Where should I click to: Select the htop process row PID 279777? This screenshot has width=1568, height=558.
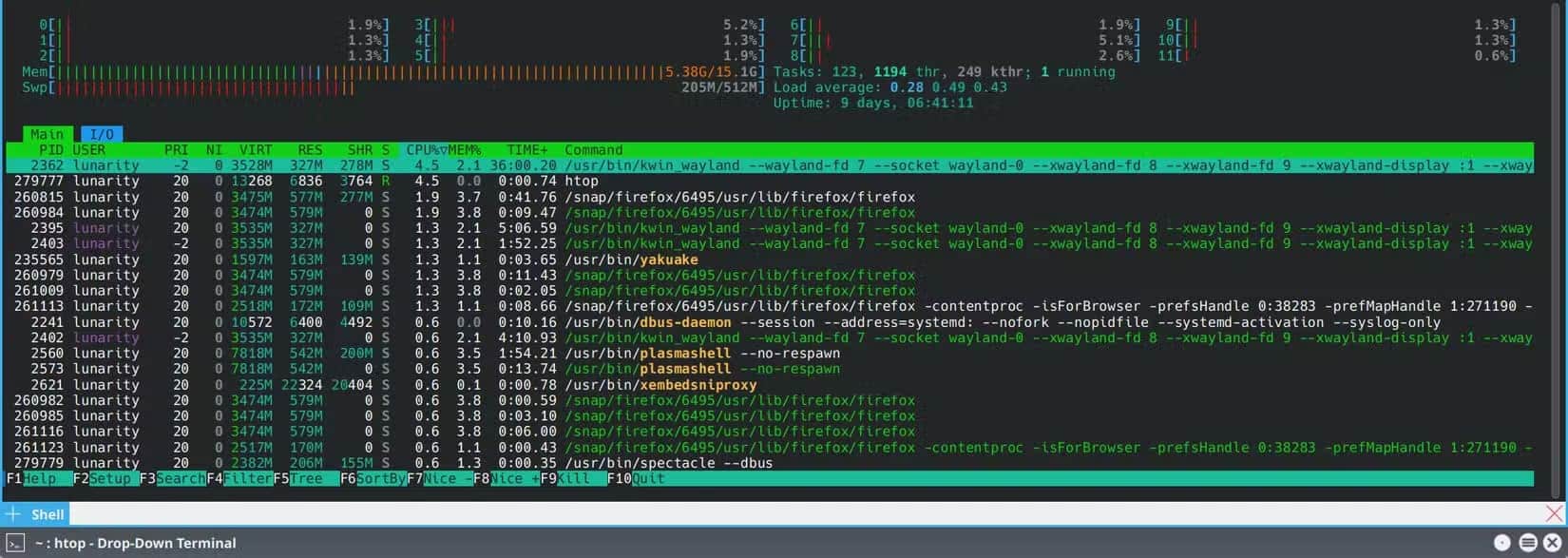[x=770, y=181]
